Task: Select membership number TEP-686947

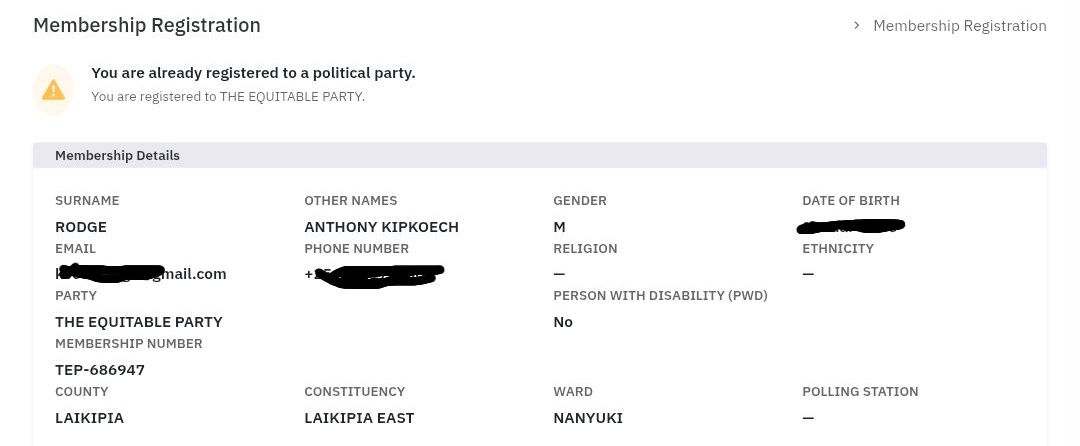Action: (x=100, y=370)
